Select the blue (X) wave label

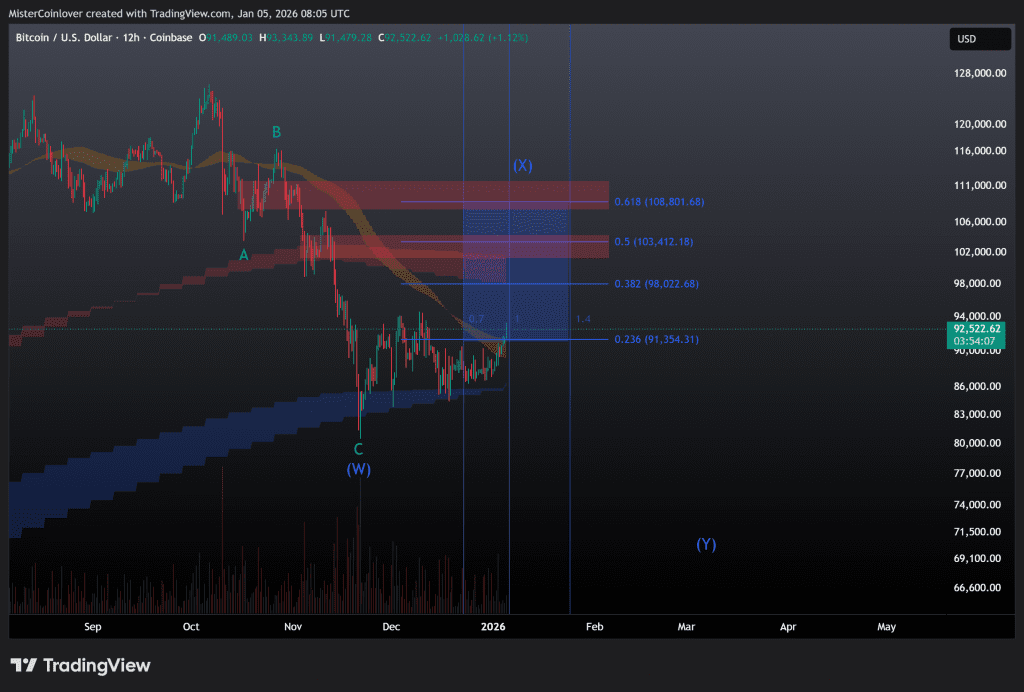tap(522, 165)
